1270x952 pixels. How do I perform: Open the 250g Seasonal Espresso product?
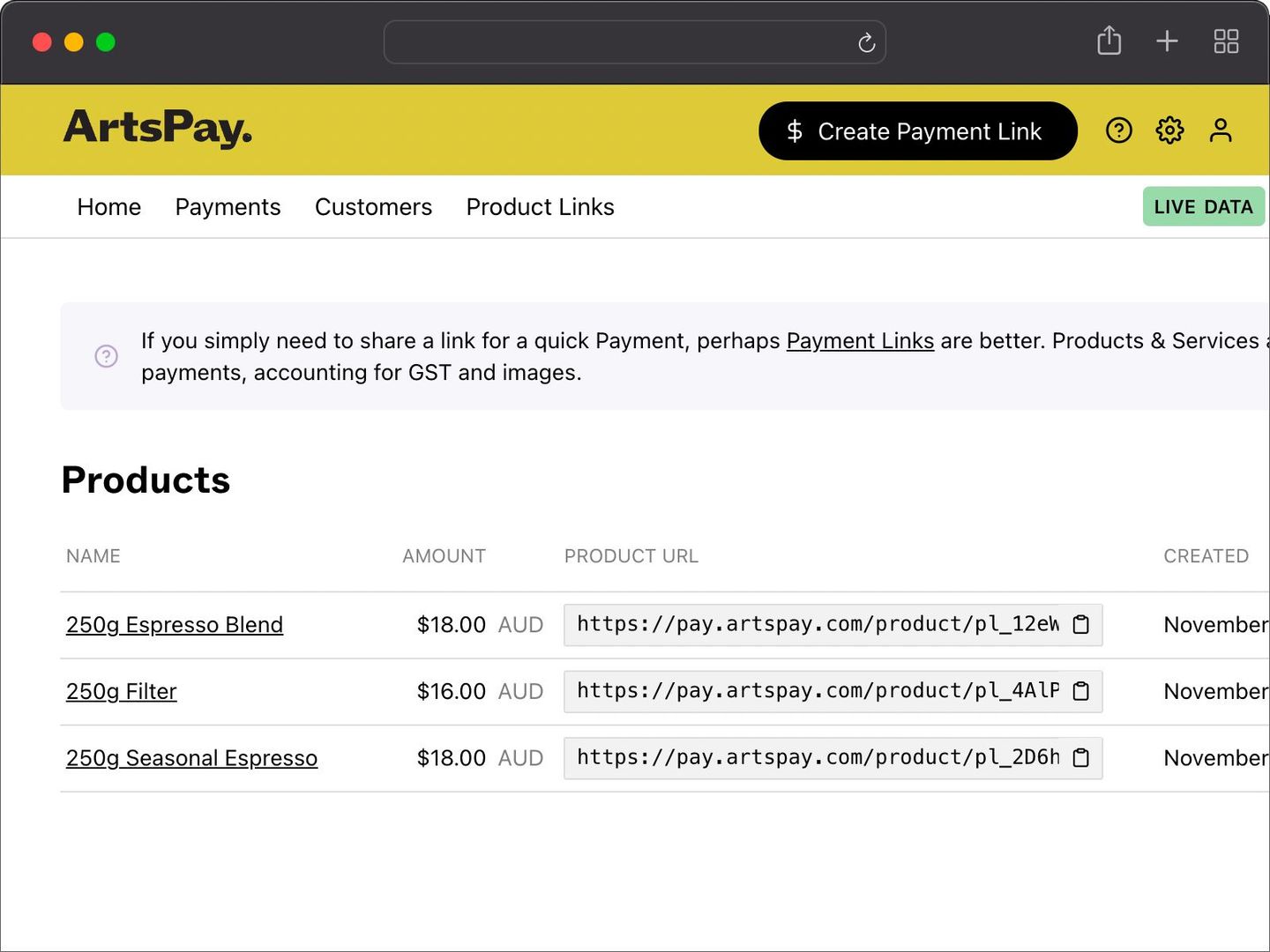pyautogui.click(x=191, y=759)
